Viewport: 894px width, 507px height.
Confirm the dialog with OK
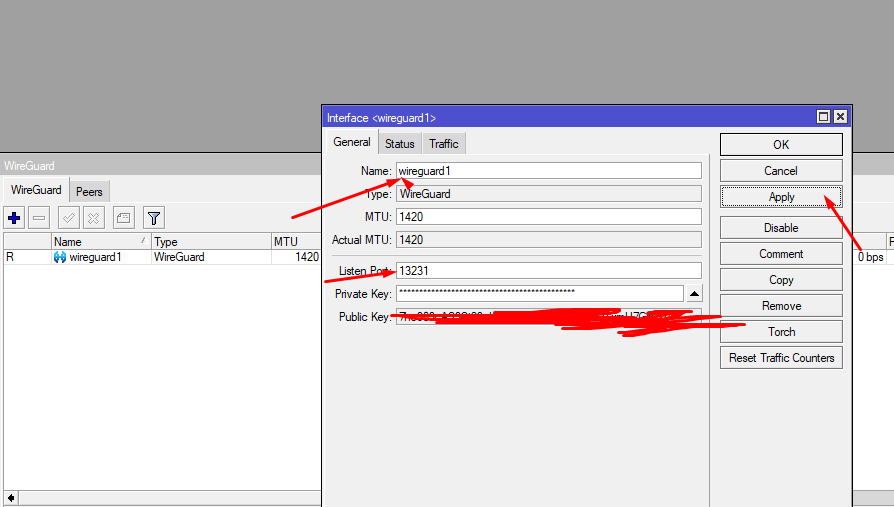[781, 145]
